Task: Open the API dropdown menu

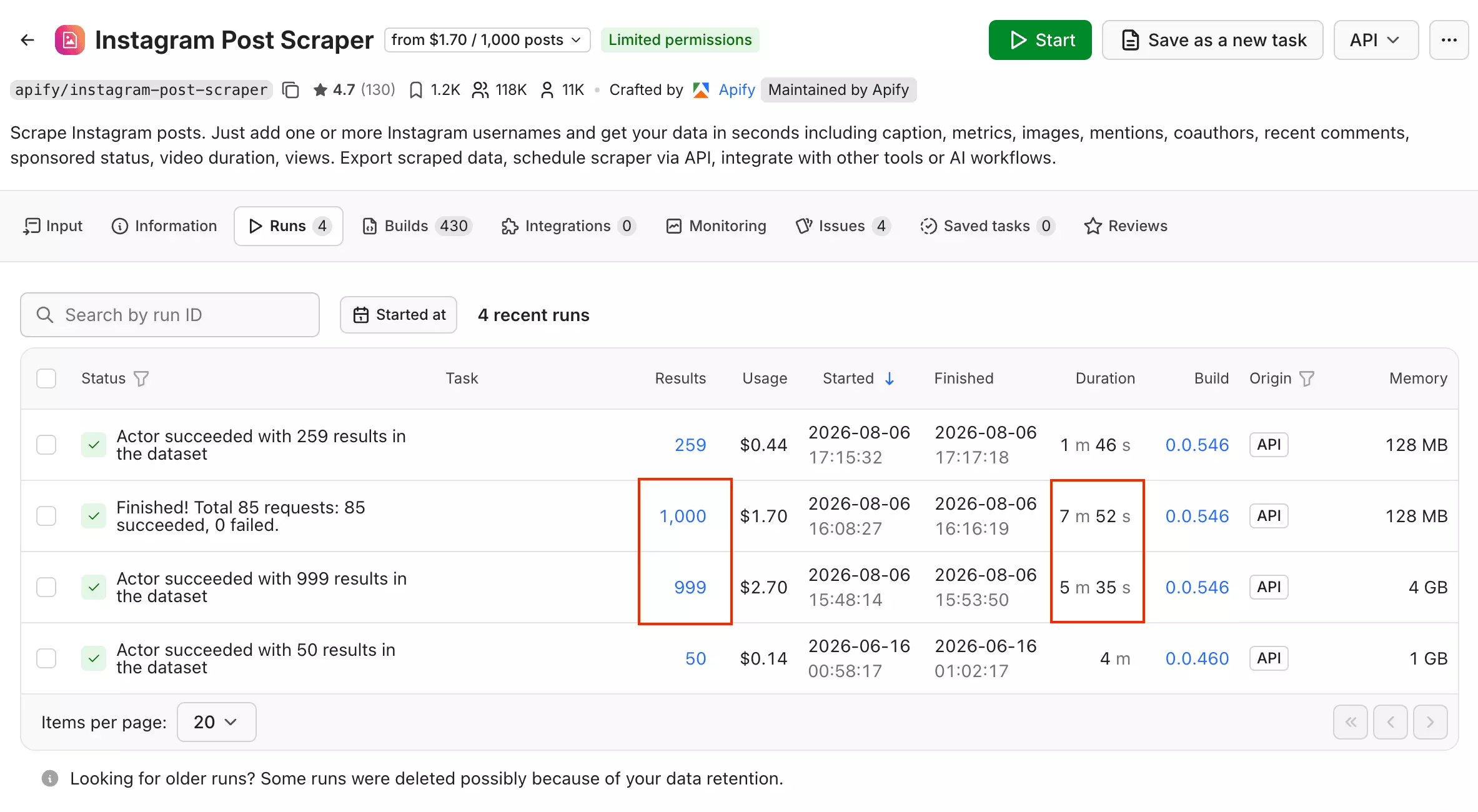Action: click(1376, 40)
